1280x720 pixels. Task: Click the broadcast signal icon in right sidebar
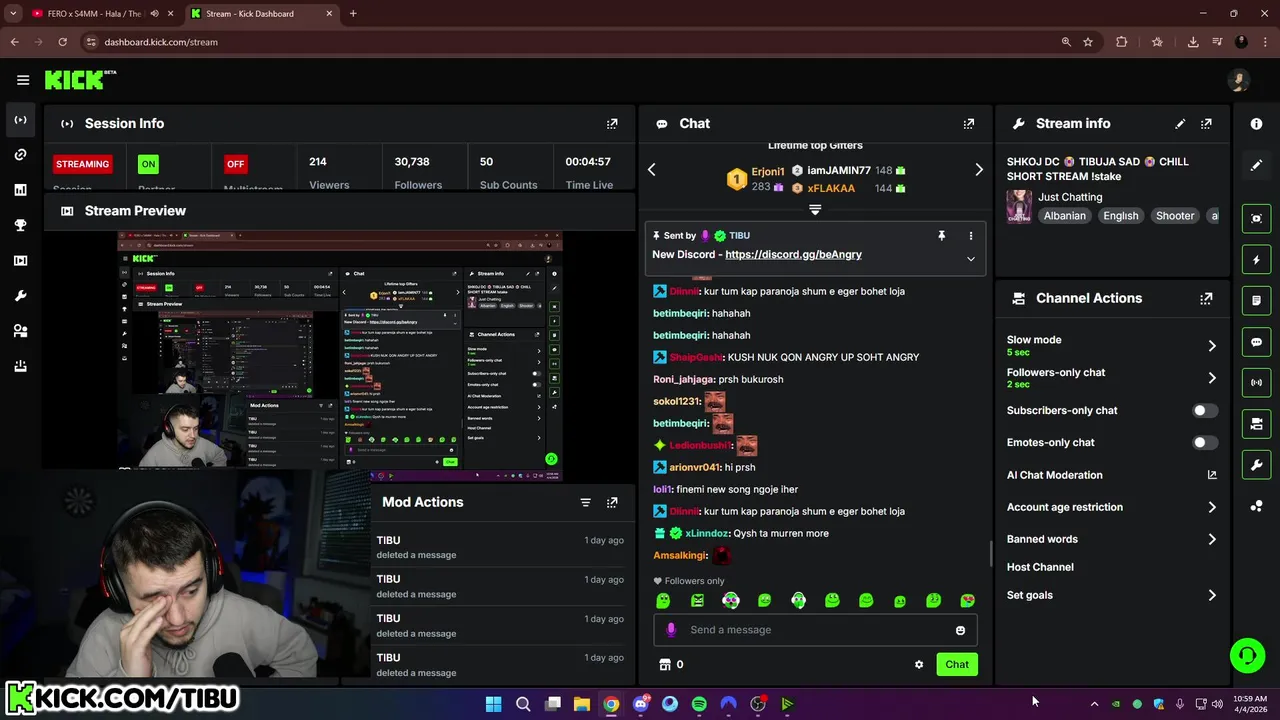(1256, 382)
